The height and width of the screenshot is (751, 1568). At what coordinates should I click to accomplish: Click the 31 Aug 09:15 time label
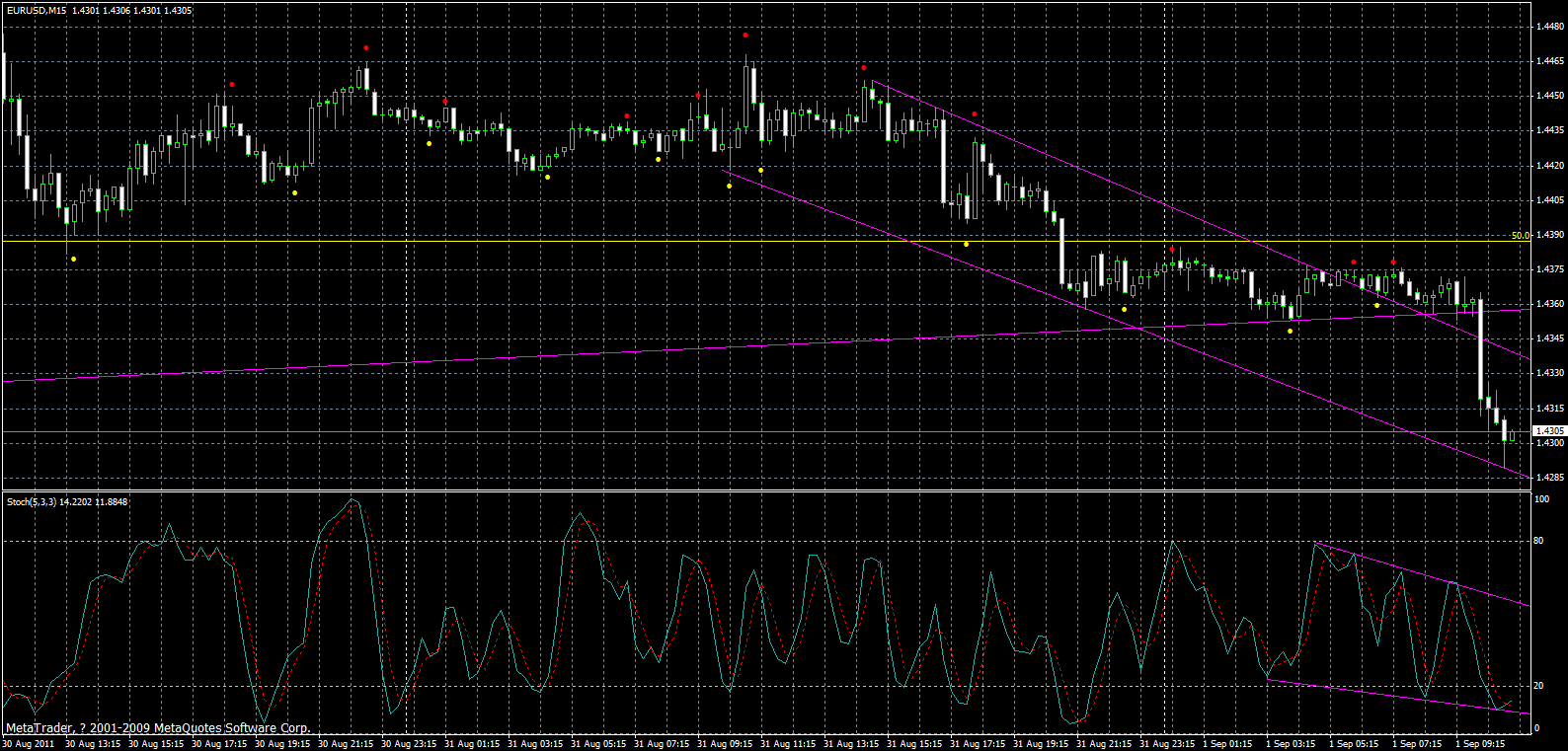pyautogui.click(x=725, y=744)
